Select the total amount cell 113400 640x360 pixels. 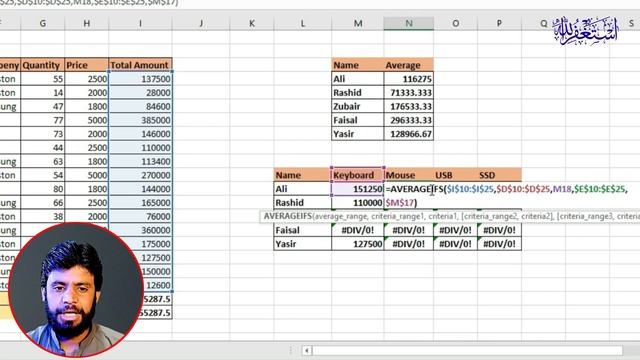[140, 161]
